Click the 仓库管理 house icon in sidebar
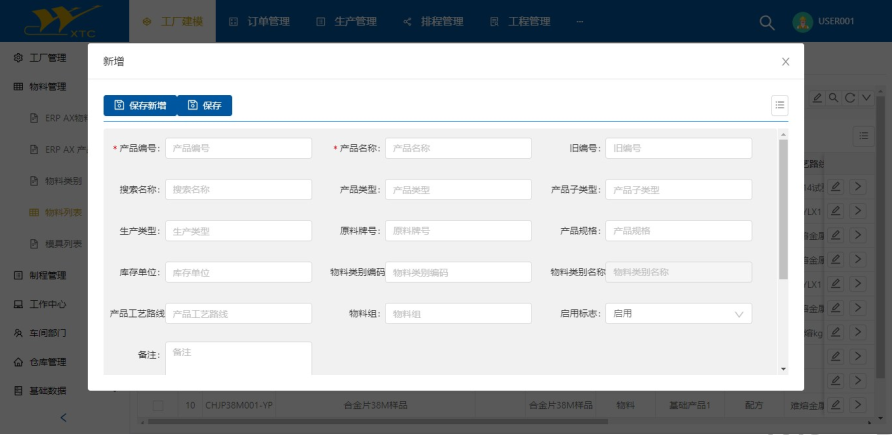892x435 pixels. coord(18,362)
